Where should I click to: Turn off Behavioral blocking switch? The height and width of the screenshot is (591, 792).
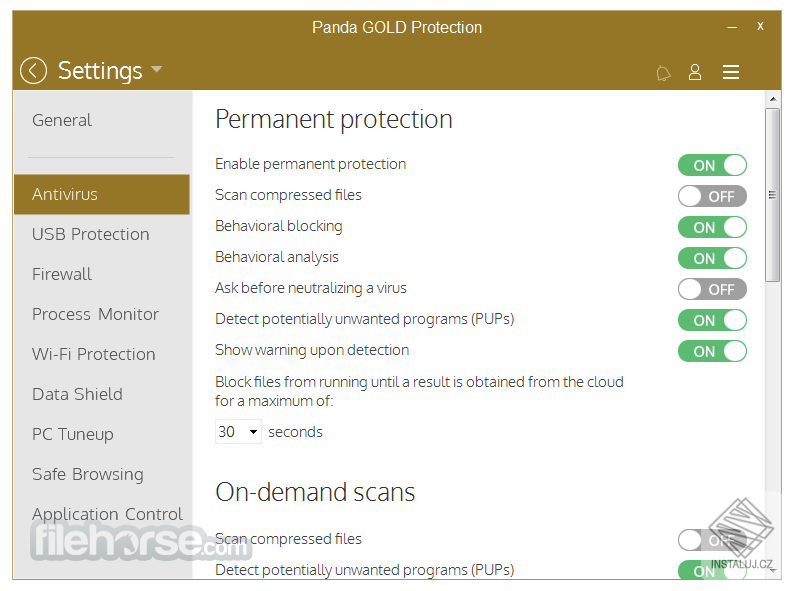point(712,227)
